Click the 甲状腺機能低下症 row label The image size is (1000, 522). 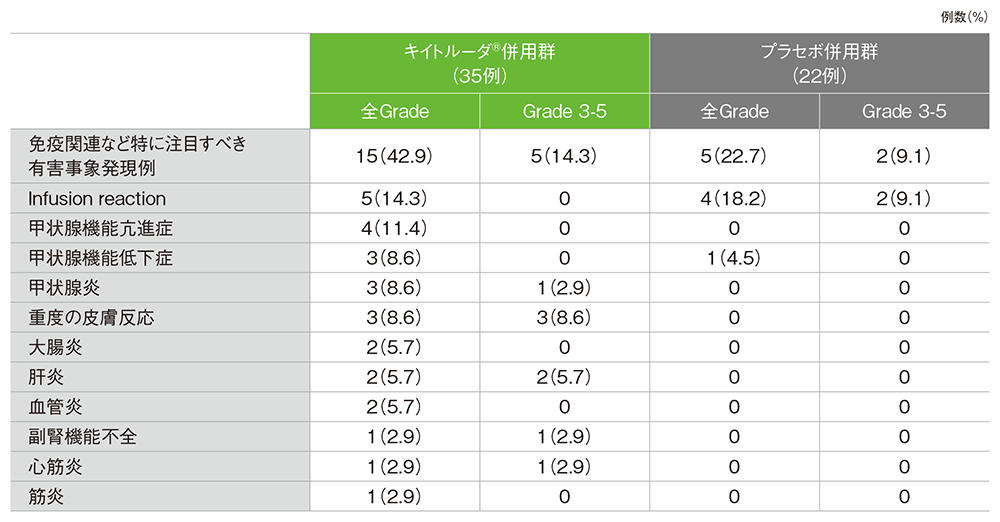tap(102, 258)
